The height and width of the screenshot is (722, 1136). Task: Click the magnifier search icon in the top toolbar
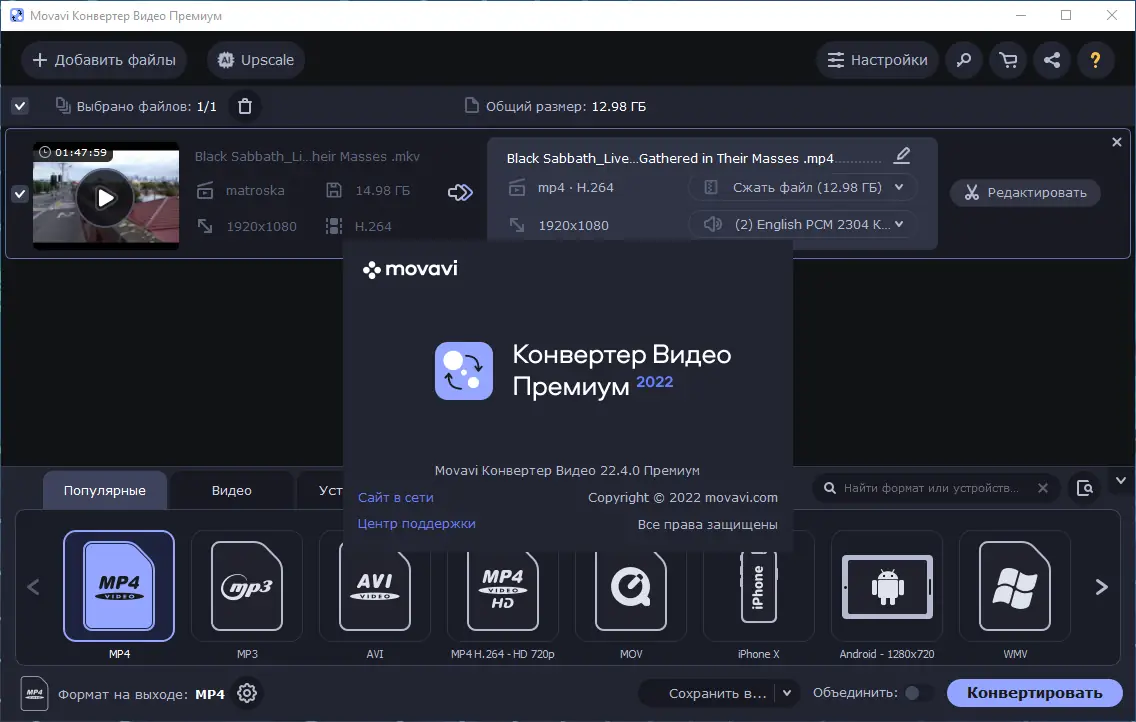pyautogui.click(x=964, y=60)
